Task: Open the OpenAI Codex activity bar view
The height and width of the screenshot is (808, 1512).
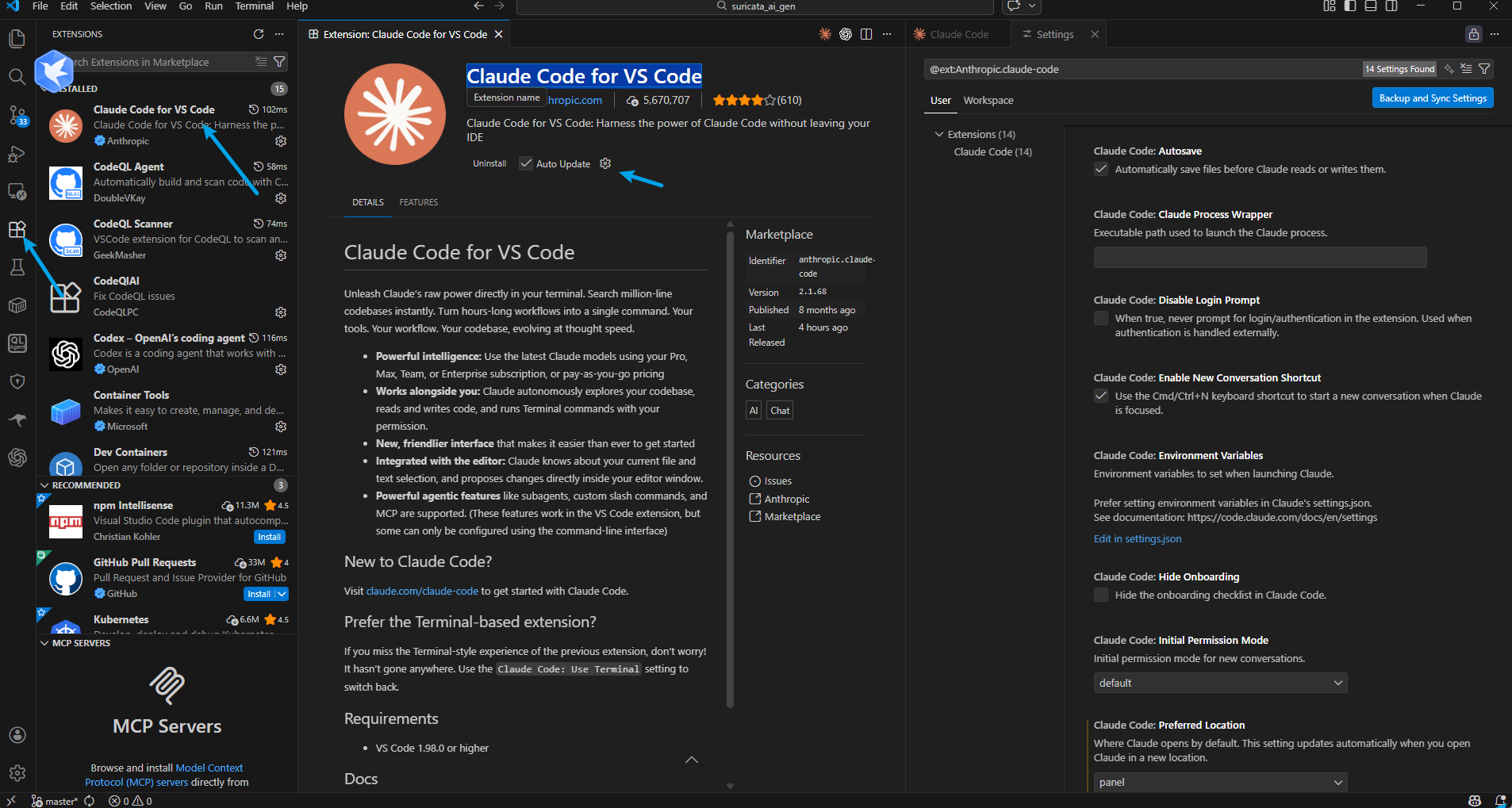Action: point(17,458)
